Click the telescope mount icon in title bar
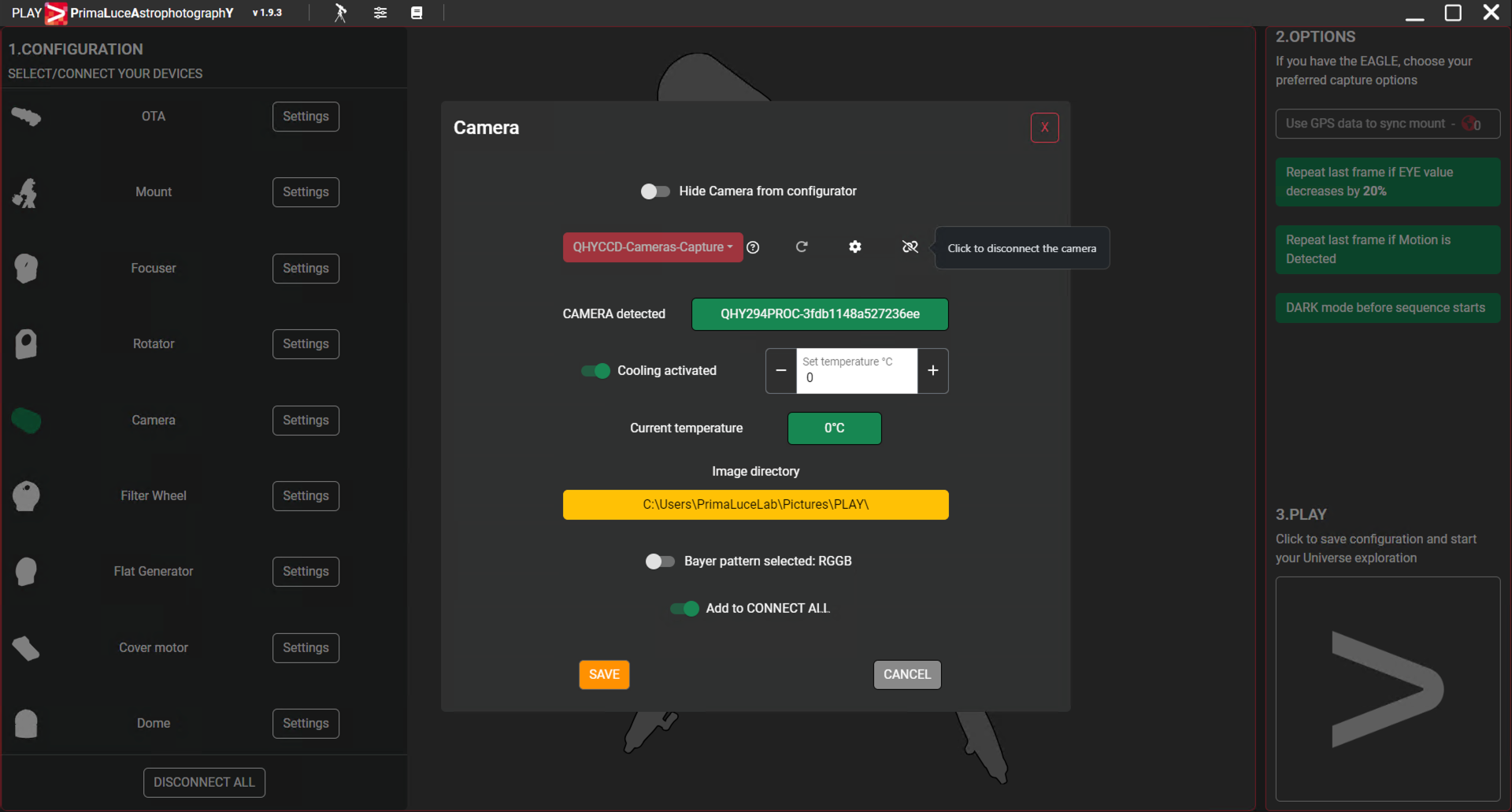 340,13
